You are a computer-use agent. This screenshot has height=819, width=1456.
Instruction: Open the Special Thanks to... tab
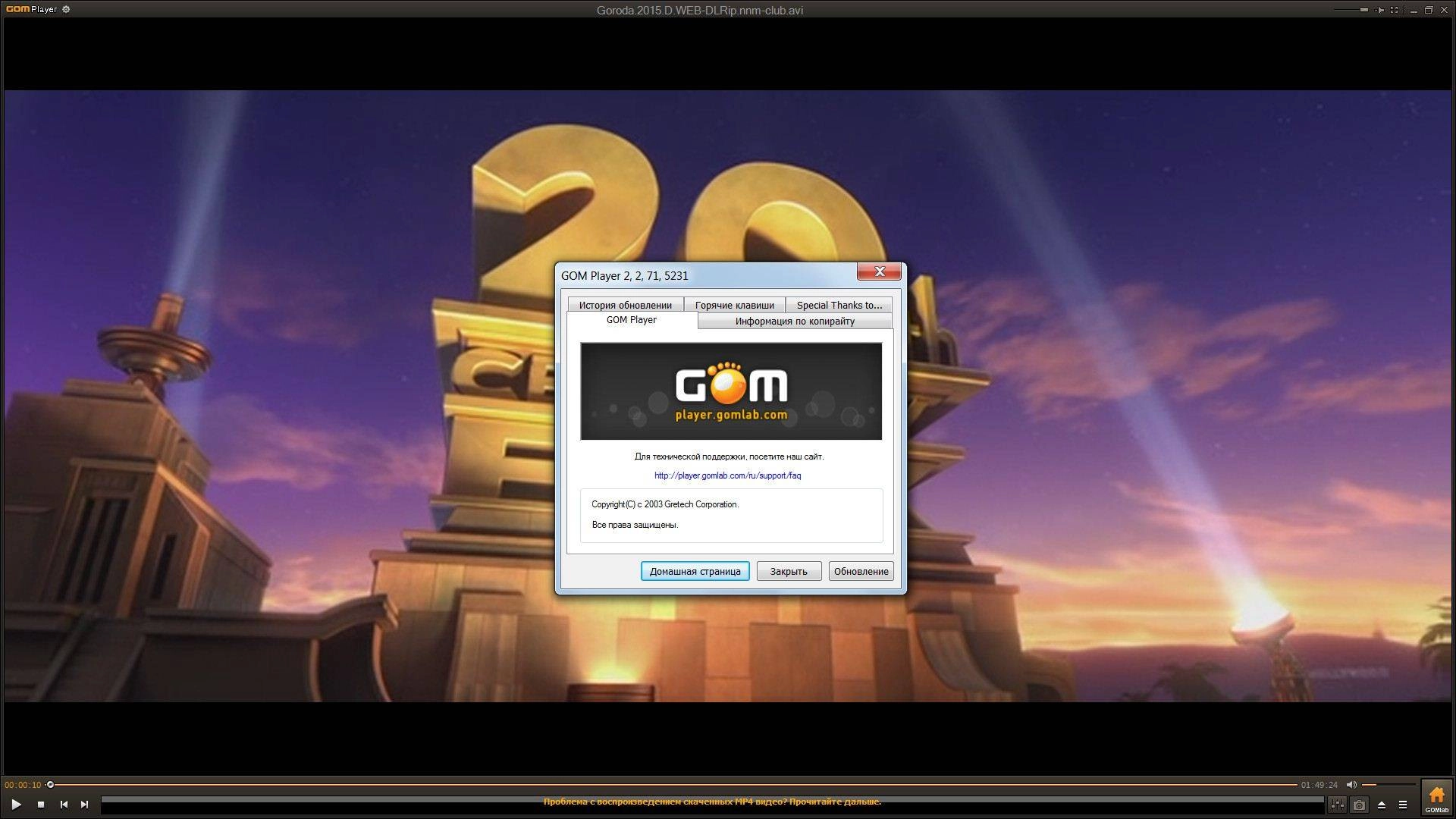point(839,305)
